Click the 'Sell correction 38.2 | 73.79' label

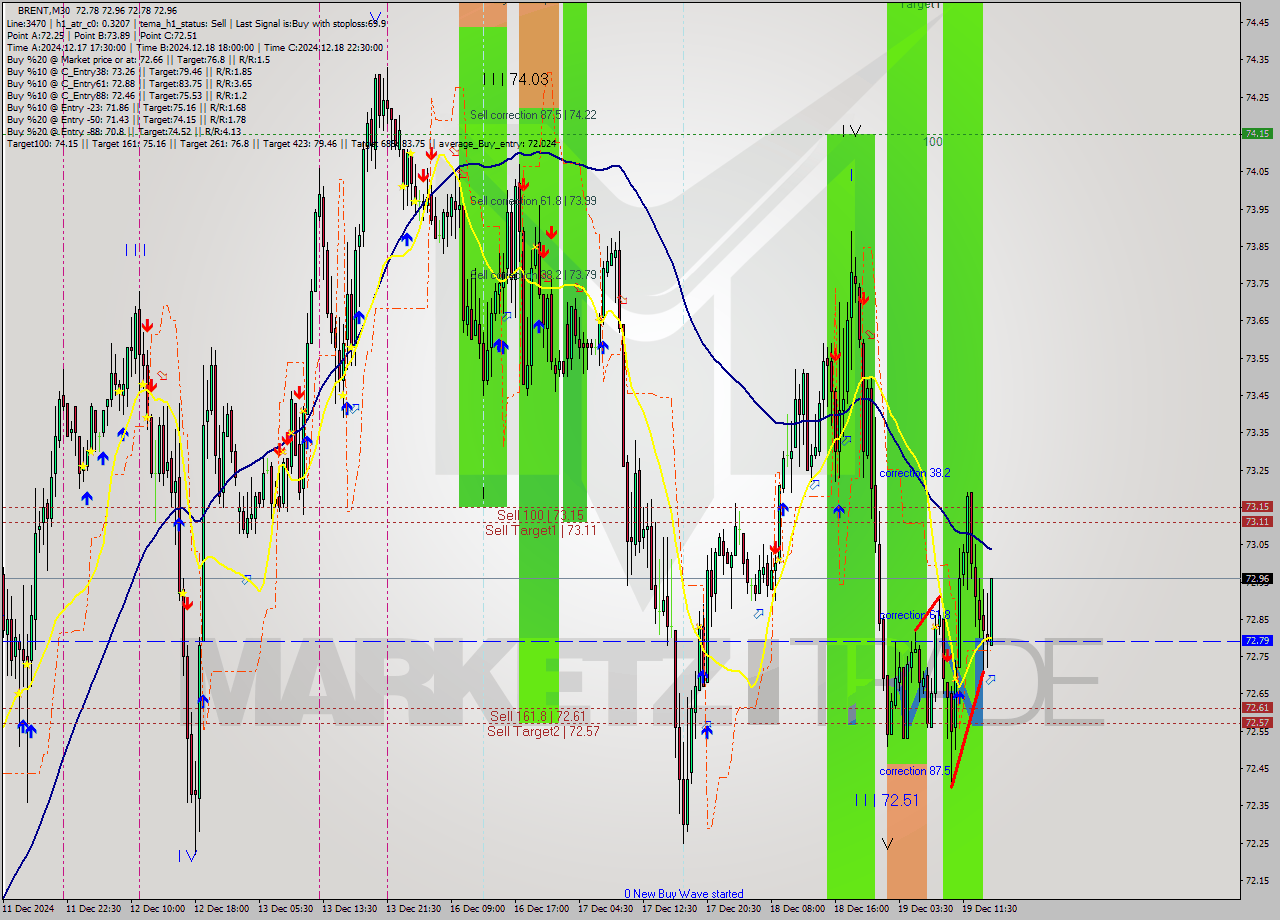[533, 274]
